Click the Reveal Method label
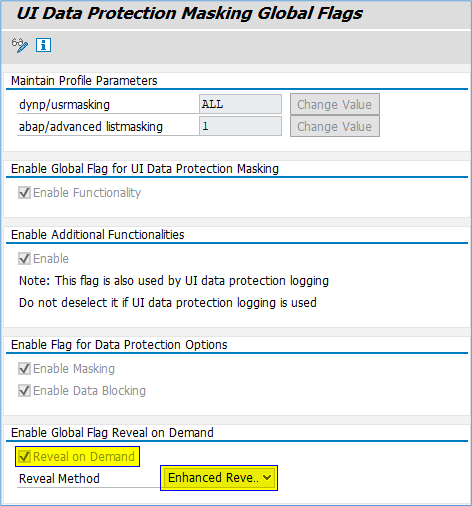 pyautogui.click(x=59, y=479)
